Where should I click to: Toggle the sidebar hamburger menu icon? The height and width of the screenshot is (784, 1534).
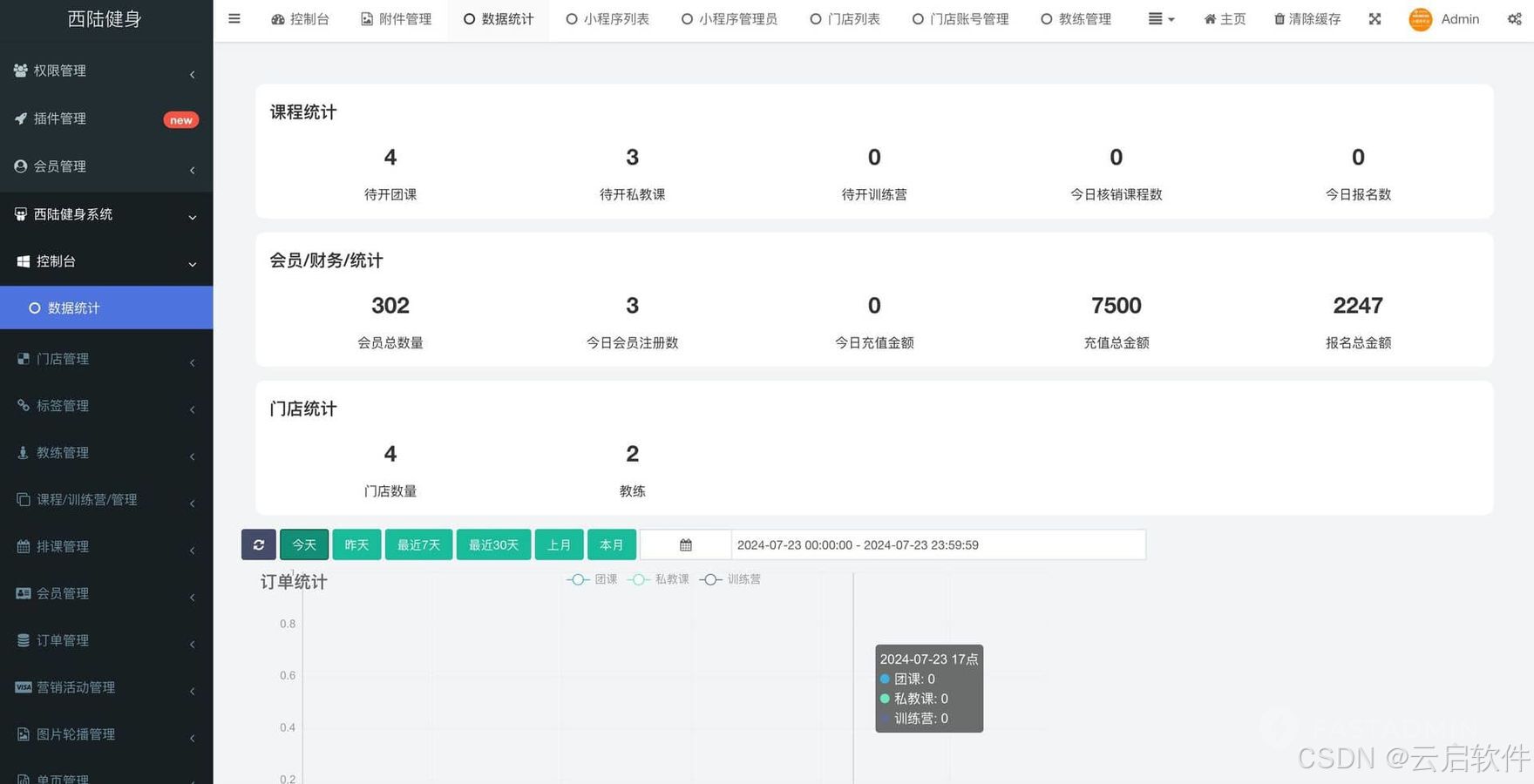[x=234, y=18]
